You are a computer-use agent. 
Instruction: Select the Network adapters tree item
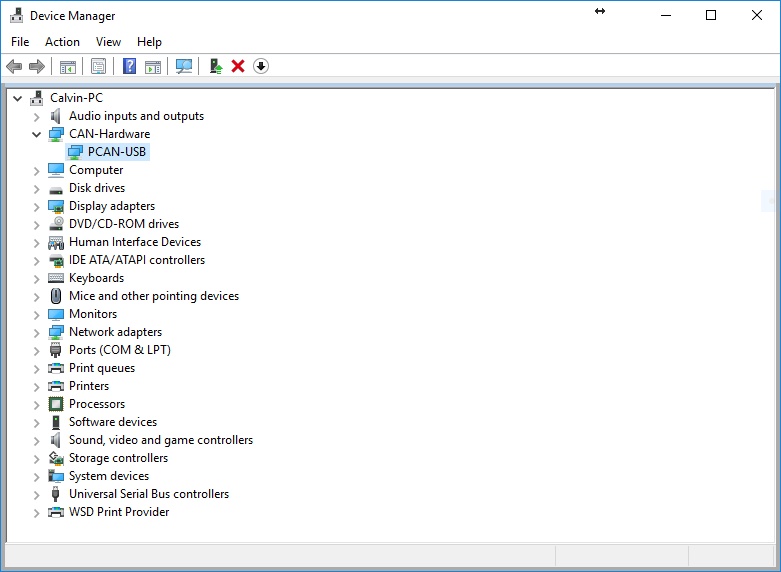click(x=116, y=332)
